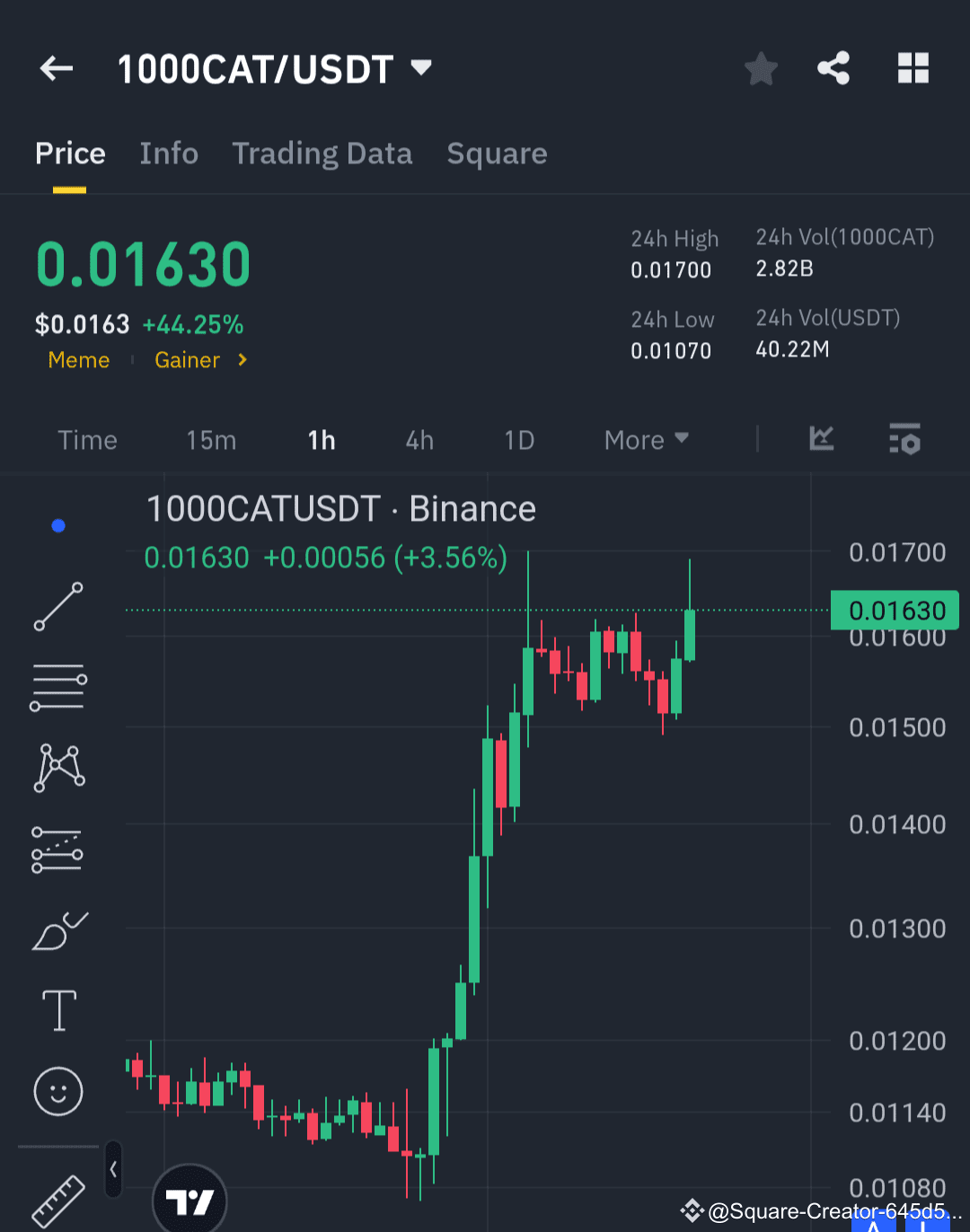Image resolution: width=970 pixels, height=1232 pixels.
Task: Open the Gainer category link
Action: coord(187,359)
